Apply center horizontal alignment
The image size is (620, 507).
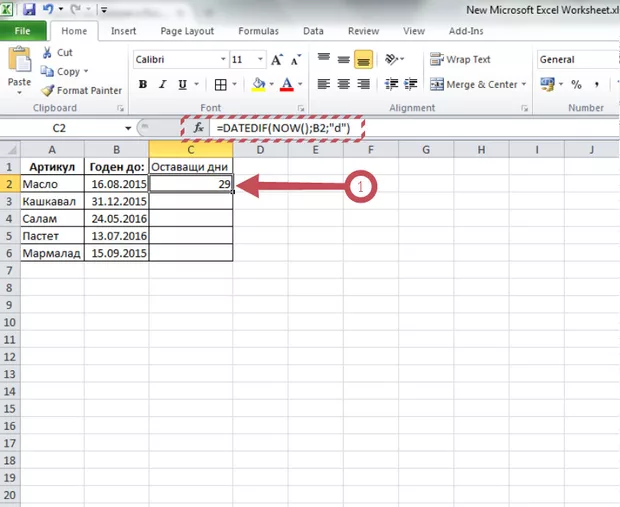click(x=344, y=85)
